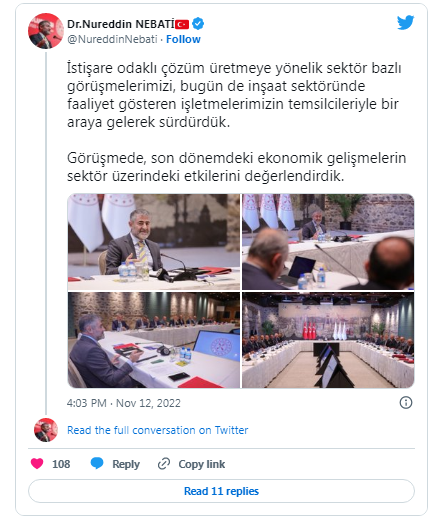Click the Twitter bird logo
434x522 pixels.
click(x=405, y=22)
